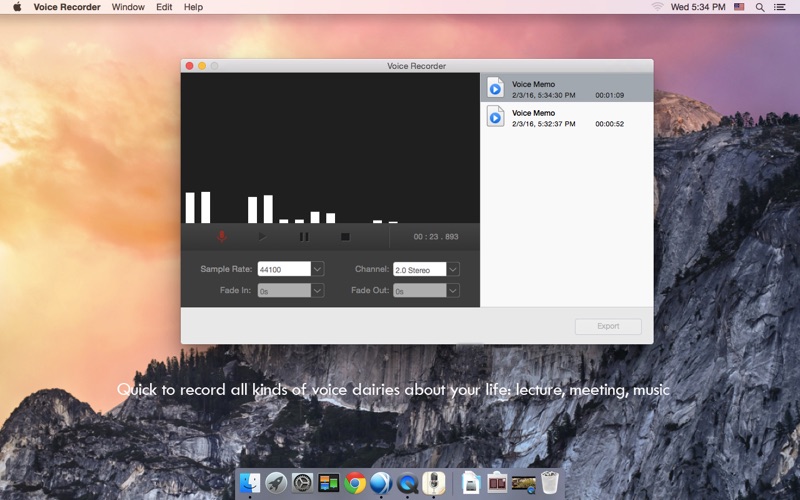Viewport: 800px width, 500px height.
Task: Expand the Channel dropdown
Action: click(453, 269)
